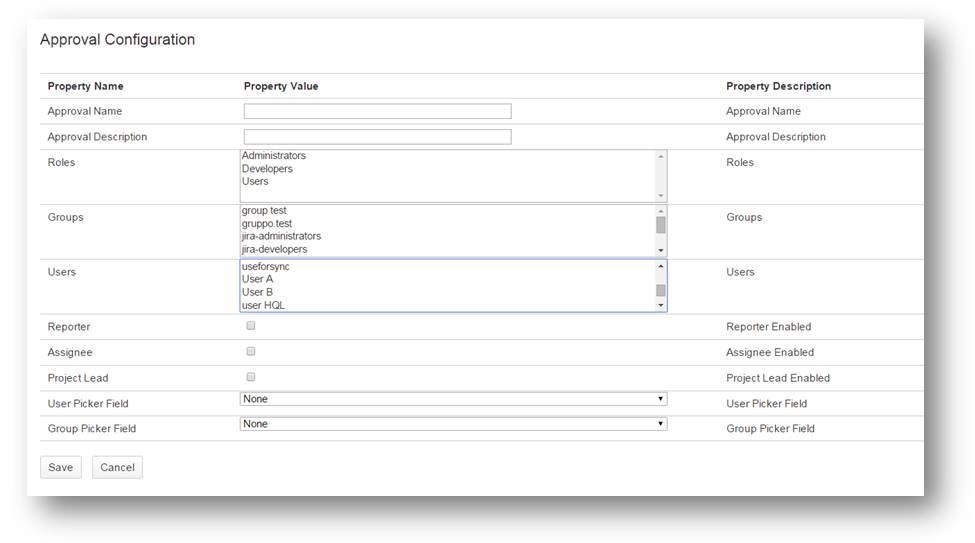Click Roles list scroll down arrow
Image resolution: width=975 pixels, height=543 pixels.
pos(660,195)
